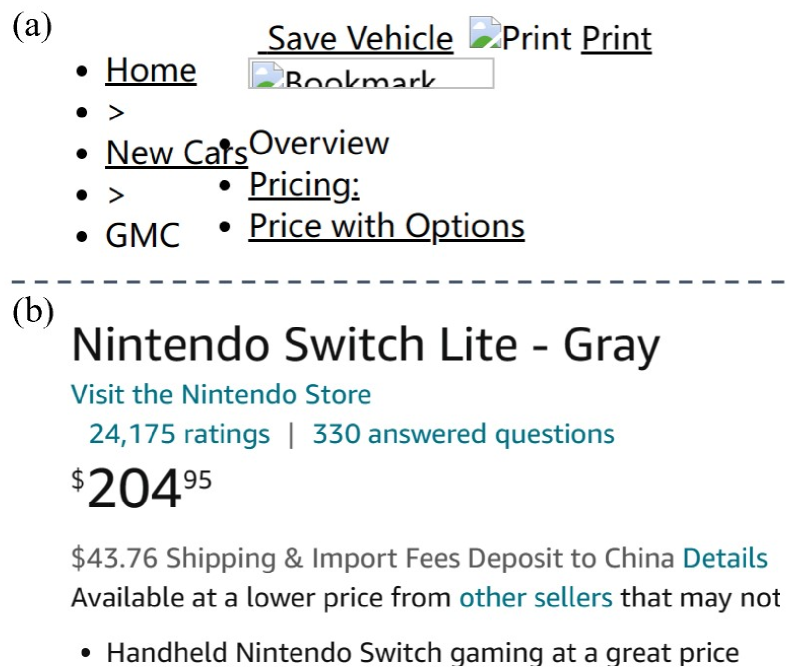Open the Price with Options link
789x668 pixels.
pyautogui.click(x=386, y=227)
